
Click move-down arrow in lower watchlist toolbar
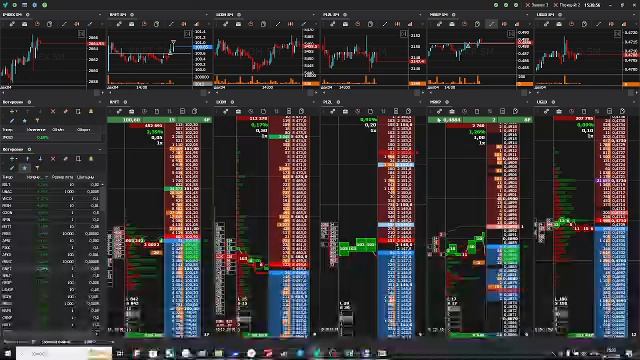click(40, 159)
